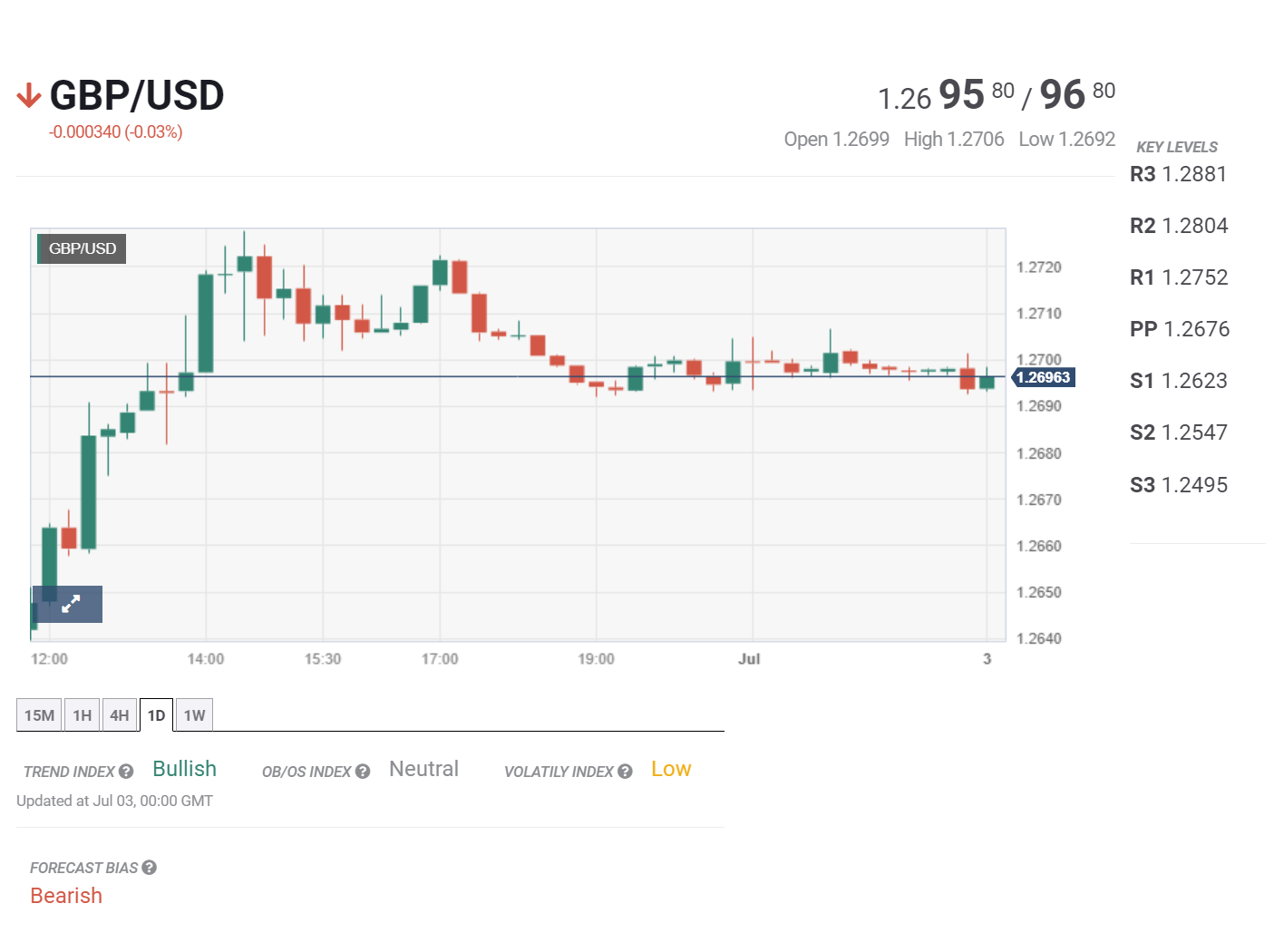
Task: Expand the chart with the fullscreen arrows icon
Action: click(x=68, y=604)
